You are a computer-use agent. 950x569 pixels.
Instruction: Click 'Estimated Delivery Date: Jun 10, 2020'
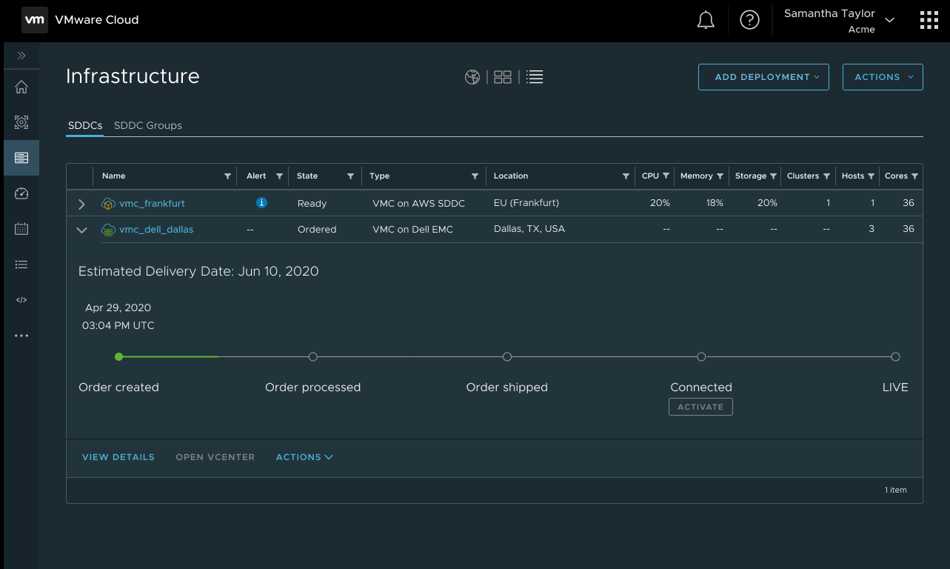198,271
